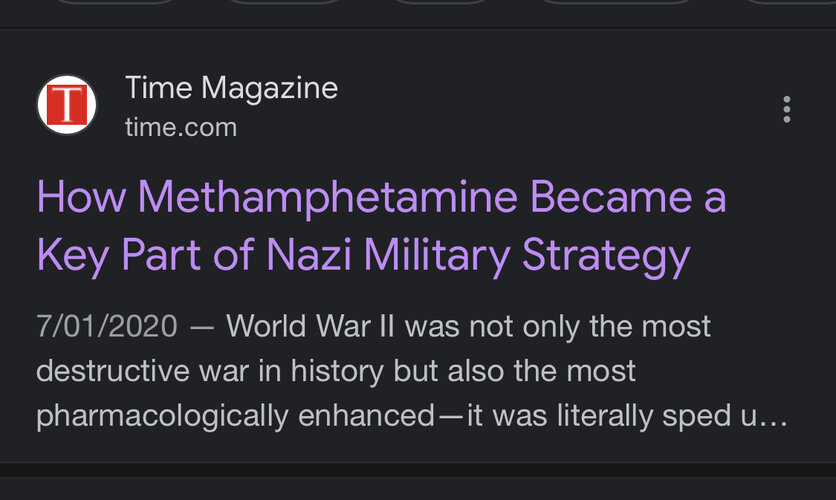Click the red T Time Magazine favicon
The height and width of the screenshot is (500, 836).
click(x=67, y=105)
